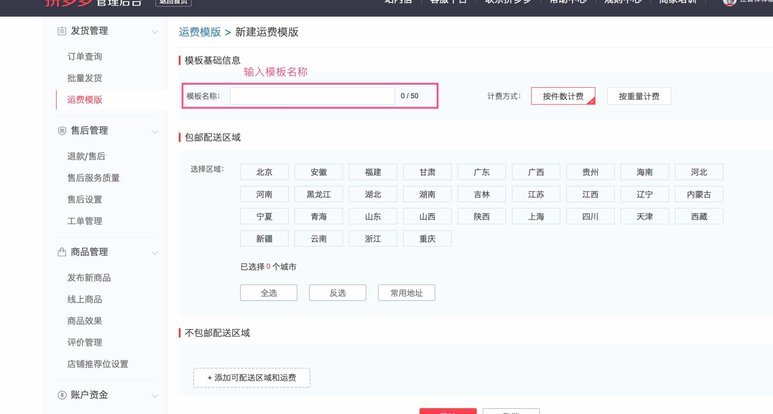Open 售后服务质量 in the sidebar
Screen dimensions: 773x414
[x=94, y=178]
